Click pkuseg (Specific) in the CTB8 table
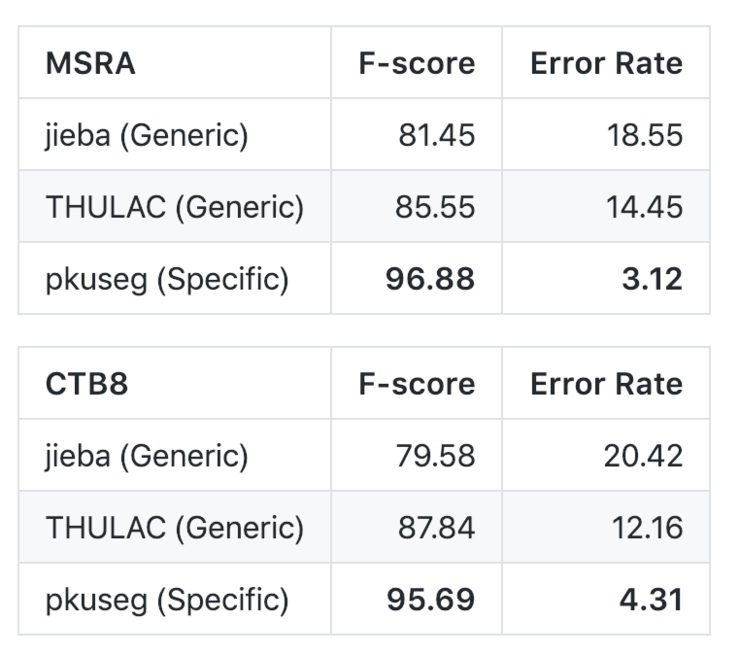 click(x=167, y=600)
